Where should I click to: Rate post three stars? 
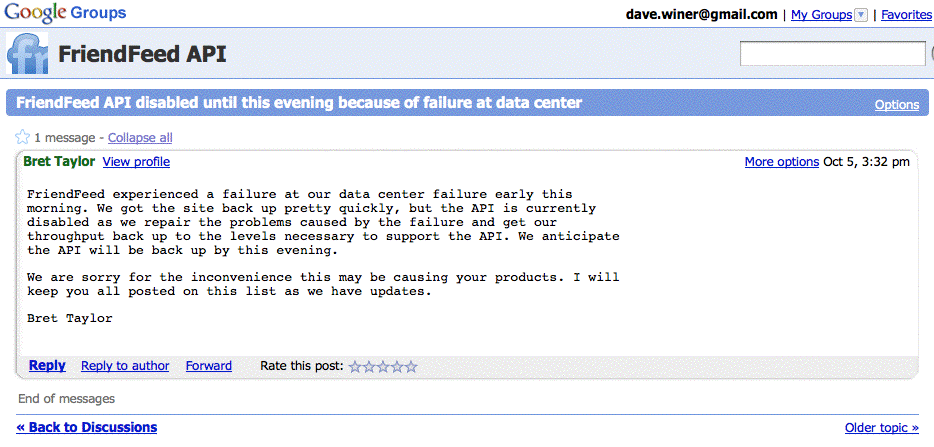pos(383,367)
